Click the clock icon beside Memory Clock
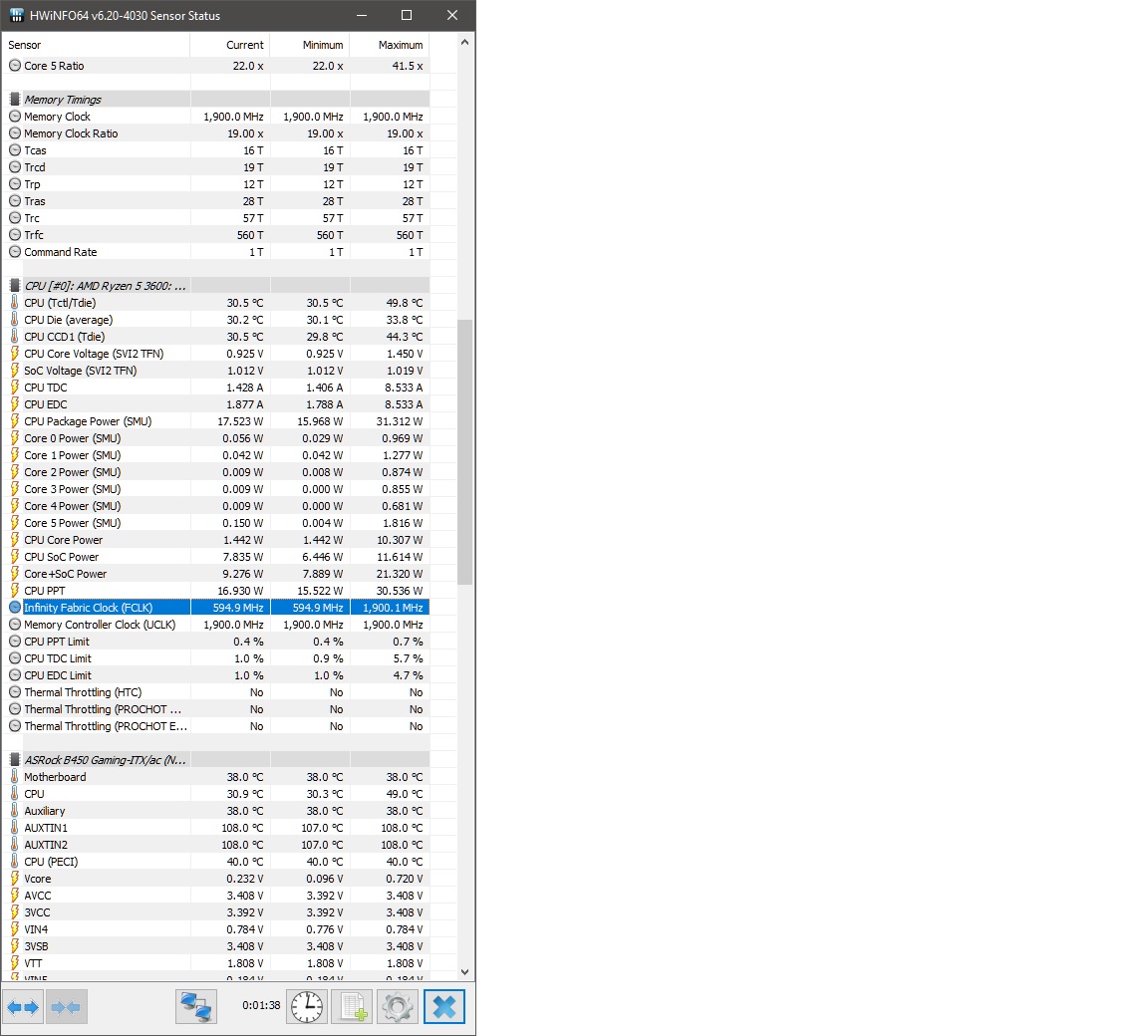The image size is (1148, 1036). [15, 117]
